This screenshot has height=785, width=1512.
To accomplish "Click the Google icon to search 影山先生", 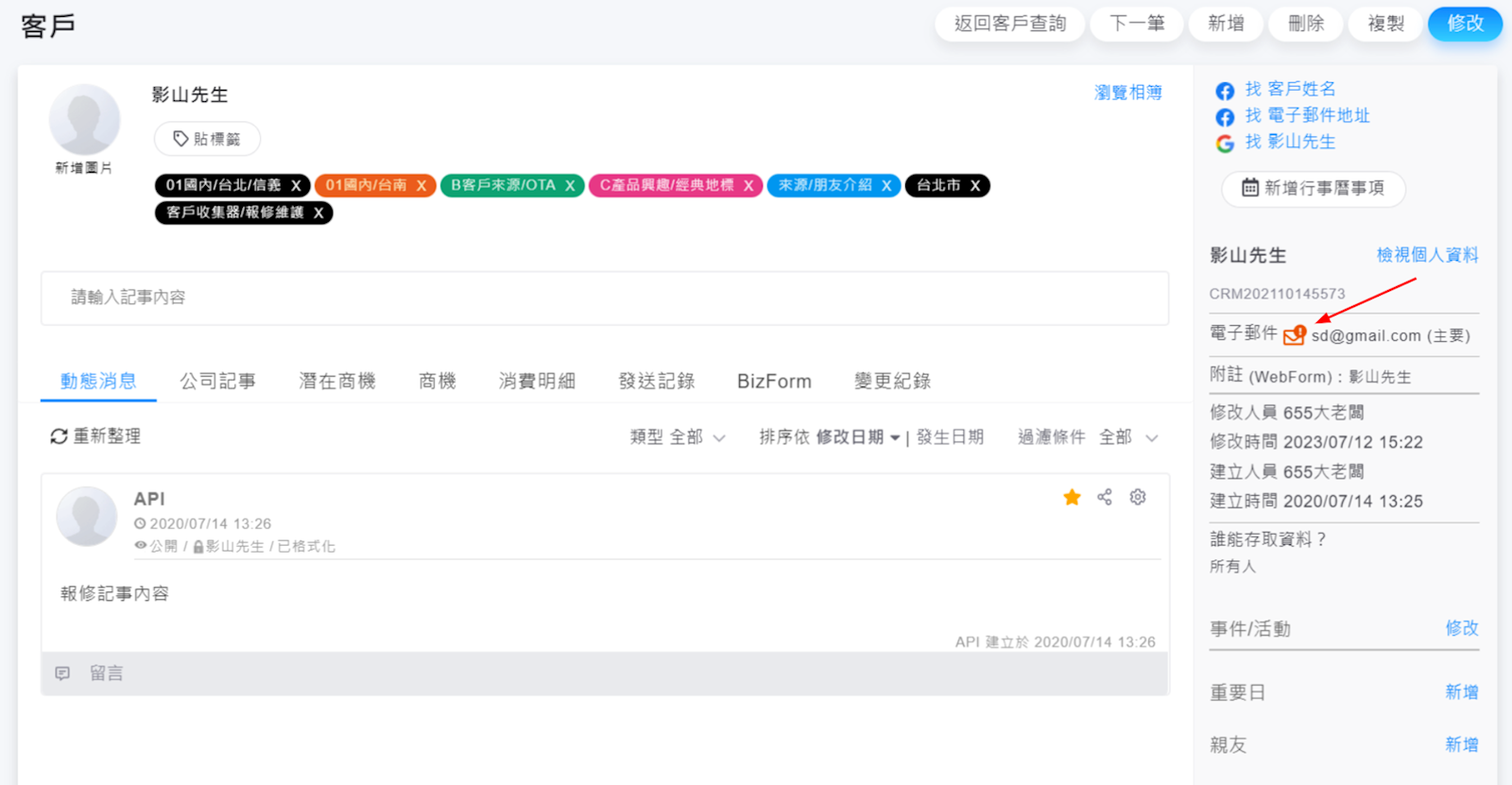I will tap(1225, 144).
